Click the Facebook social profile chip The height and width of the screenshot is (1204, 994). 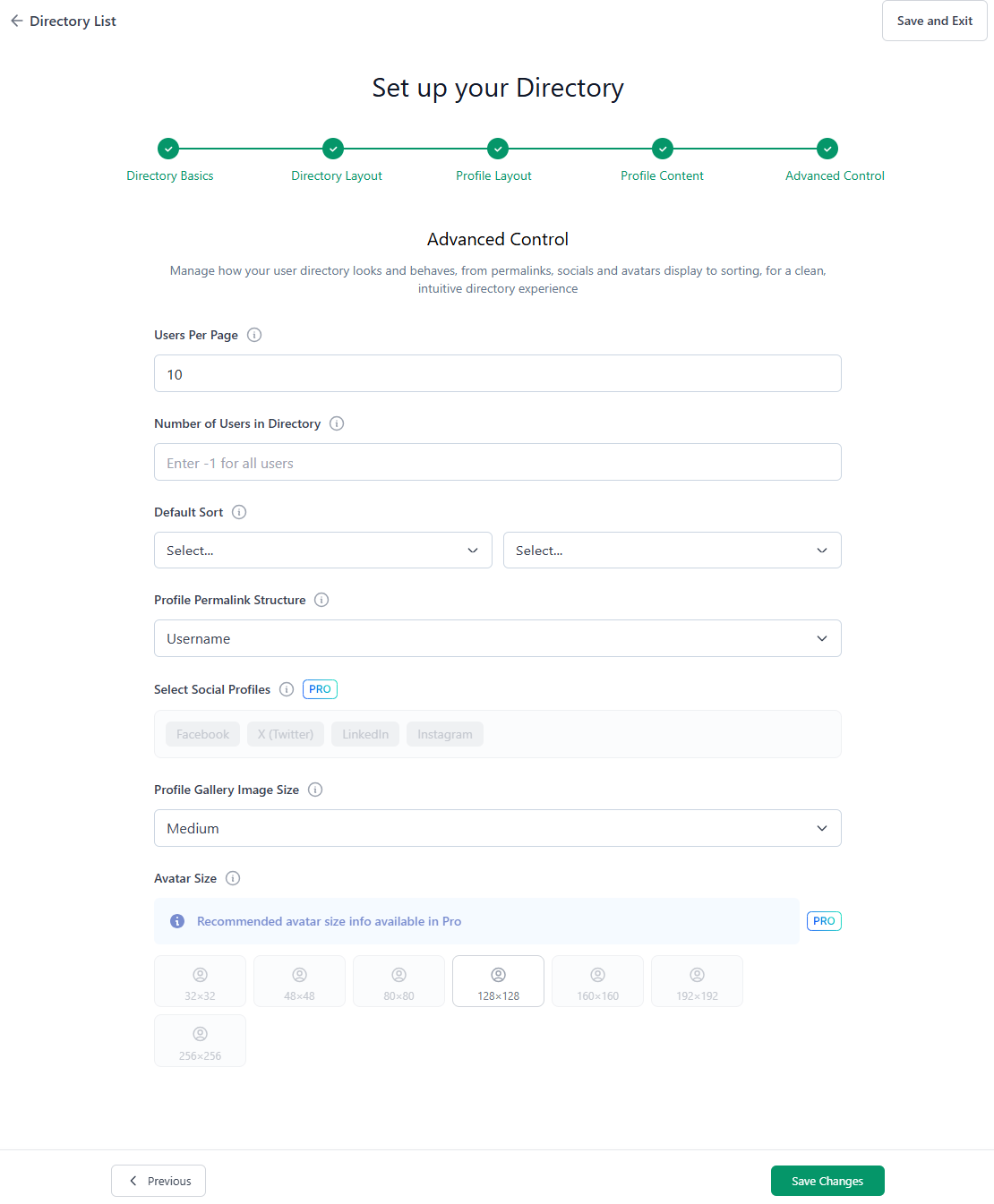[202, 734]
